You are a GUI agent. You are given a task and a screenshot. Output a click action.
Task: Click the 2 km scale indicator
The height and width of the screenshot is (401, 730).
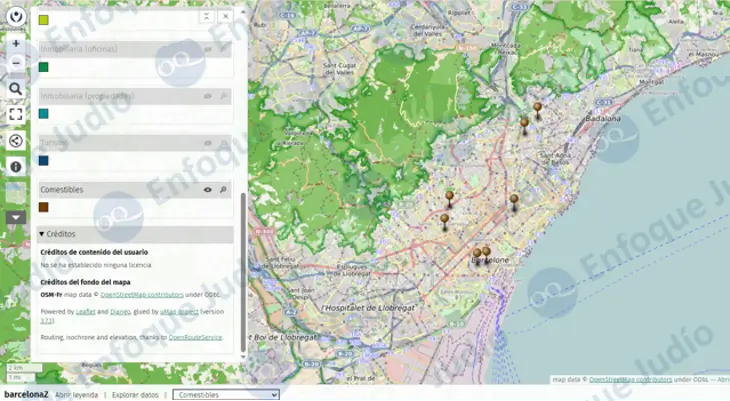tap(23, 368)
